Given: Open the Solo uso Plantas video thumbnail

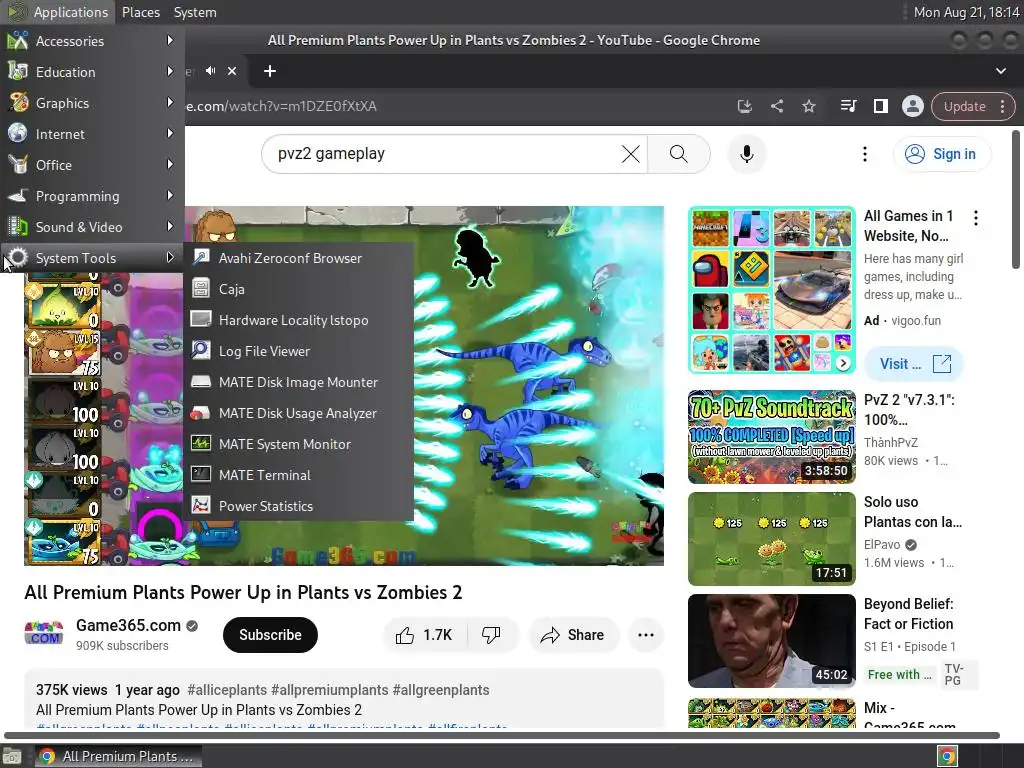Looking at the screenshot, I should coord(771,539).
